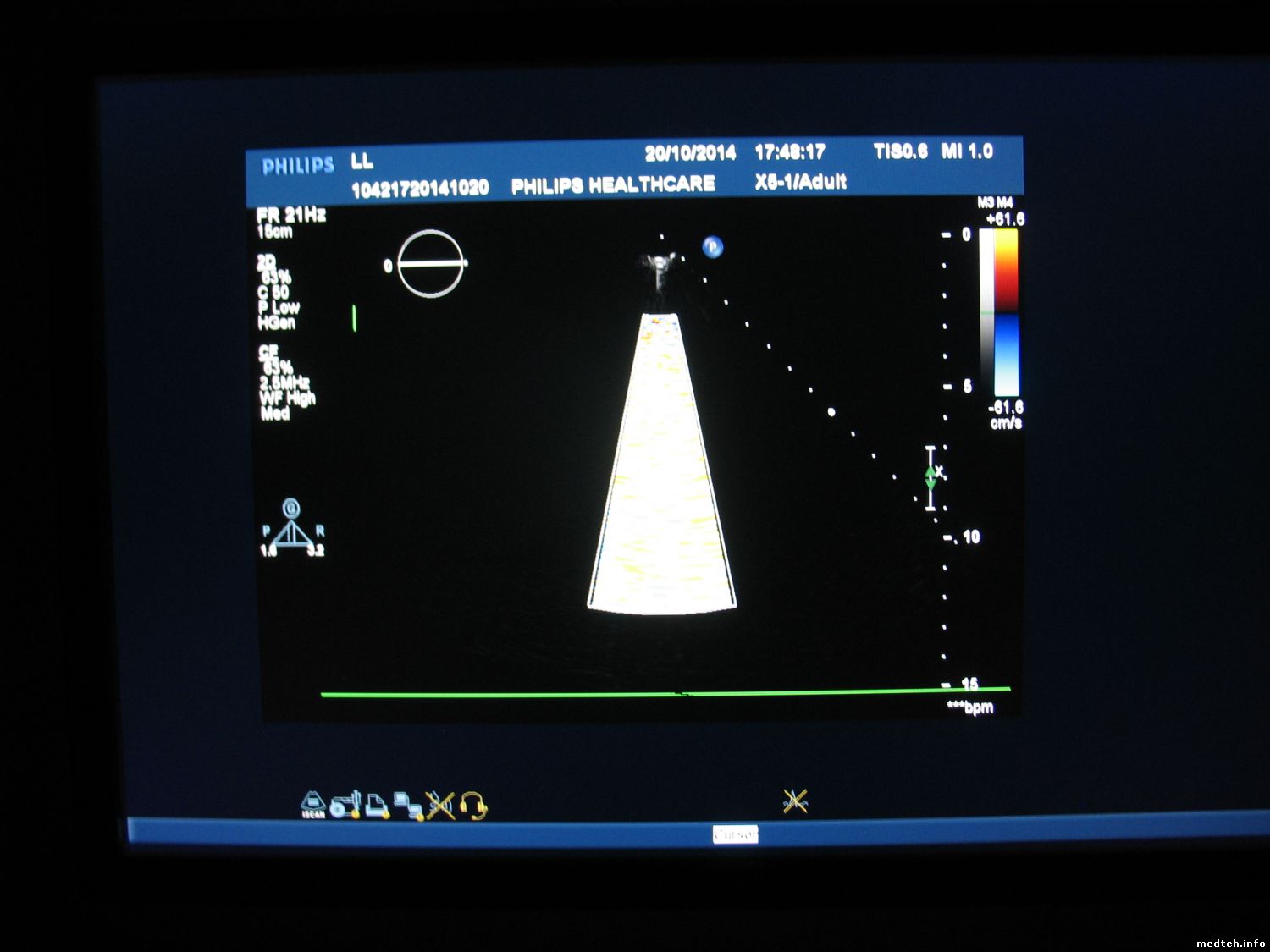Image resolution: width=1270 pixels, height=952 pixels.
Task: Click the crossed-out icon above the Cursor label
Action: coord(794,801)
